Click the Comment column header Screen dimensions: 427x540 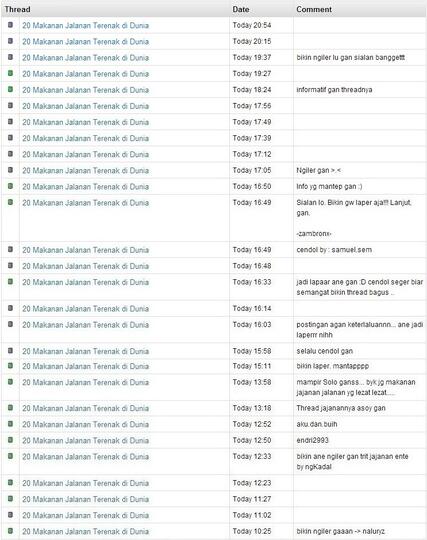tap(314, 9)
